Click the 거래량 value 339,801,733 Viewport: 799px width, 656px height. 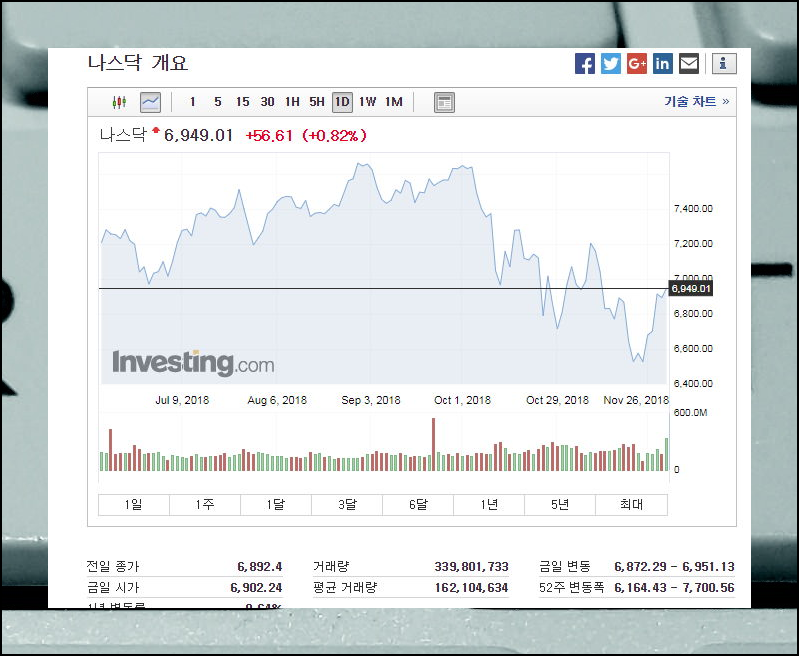[471, 566]
